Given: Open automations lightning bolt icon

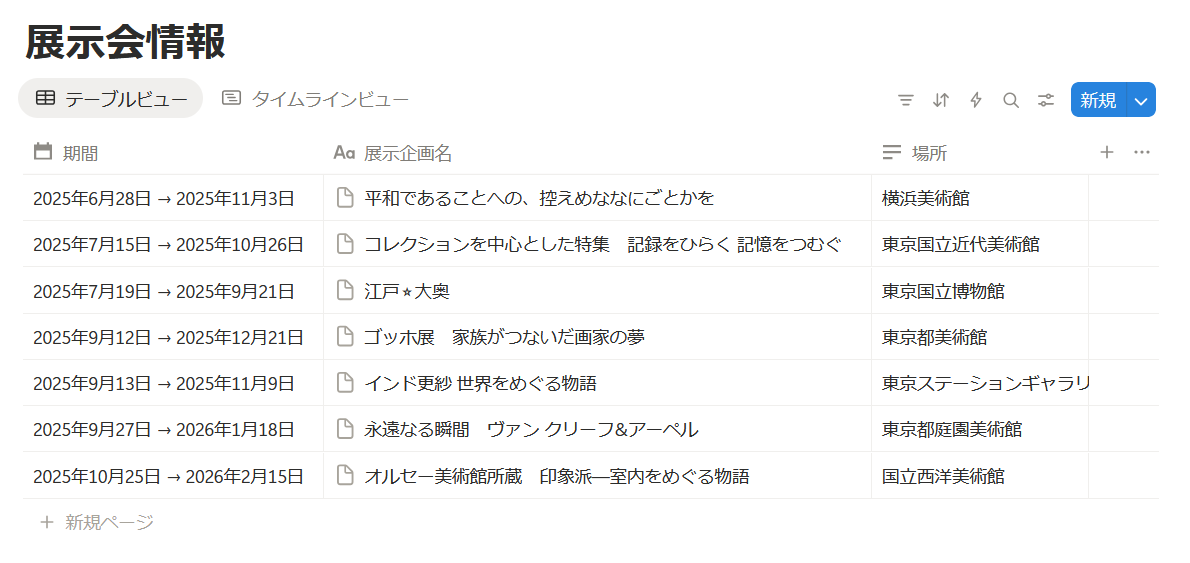Looking at the screenshot, I should coord(976,100).
